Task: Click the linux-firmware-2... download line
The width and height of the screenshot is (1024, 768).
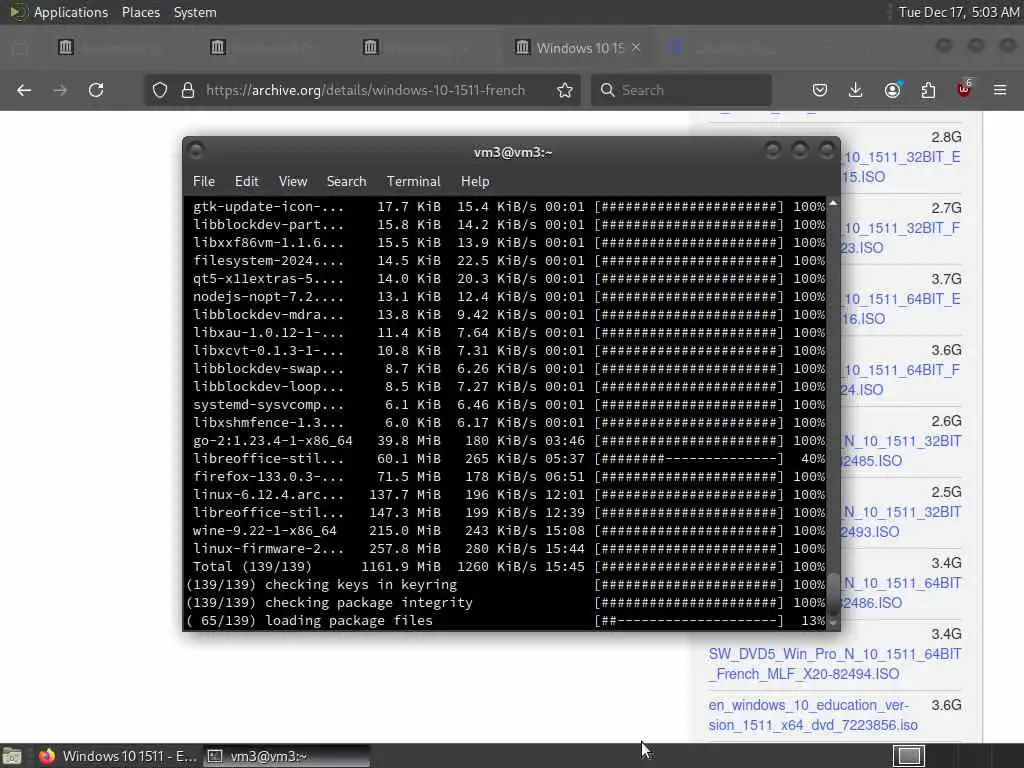Action: click(x=509, y=549)
